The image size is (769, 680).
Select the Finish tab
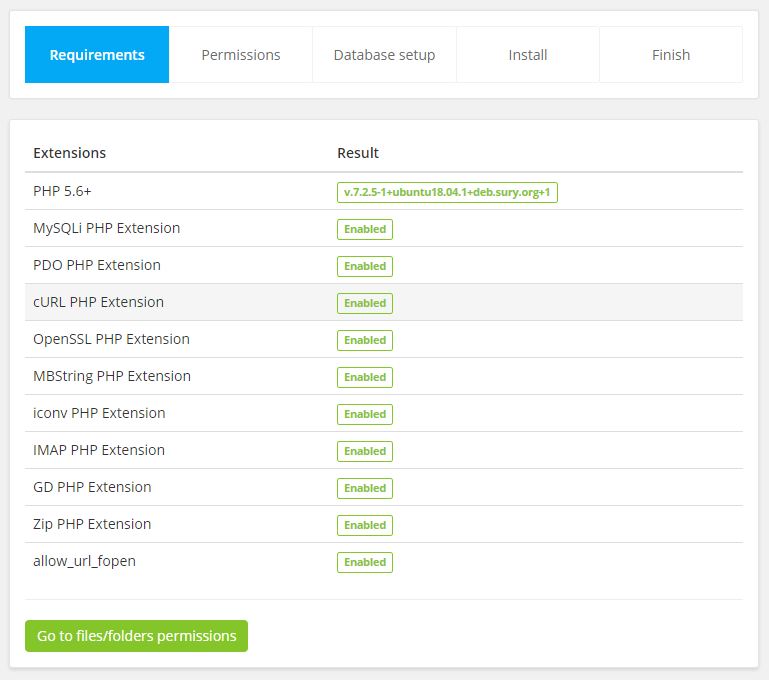pos(671,55)
